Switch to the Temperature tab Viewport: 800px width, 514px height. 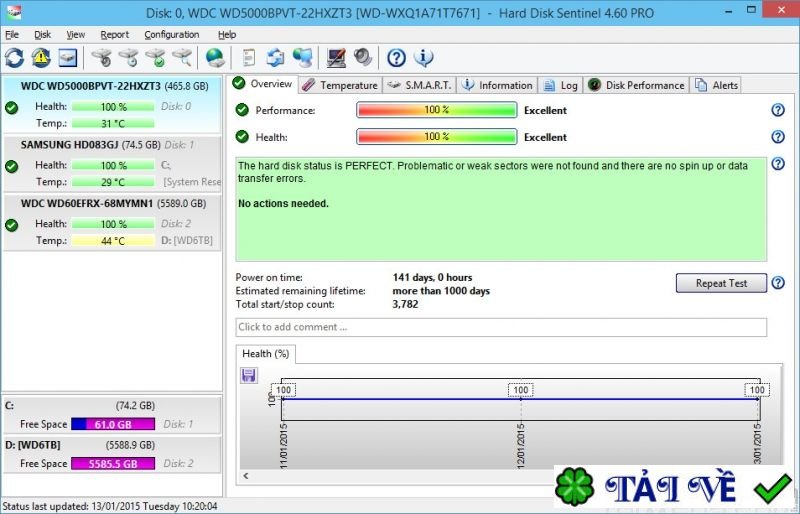[340, 85]
